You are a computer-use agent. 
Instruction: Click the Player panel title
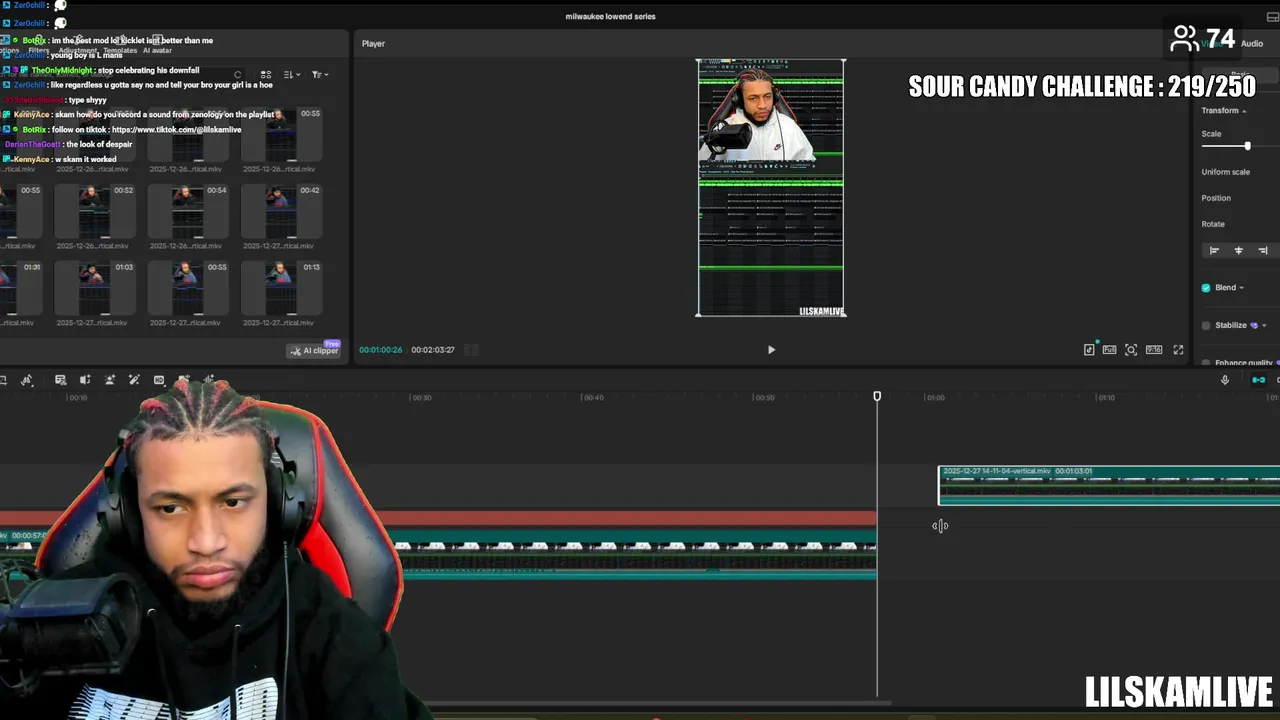click(x=373, y=44)
